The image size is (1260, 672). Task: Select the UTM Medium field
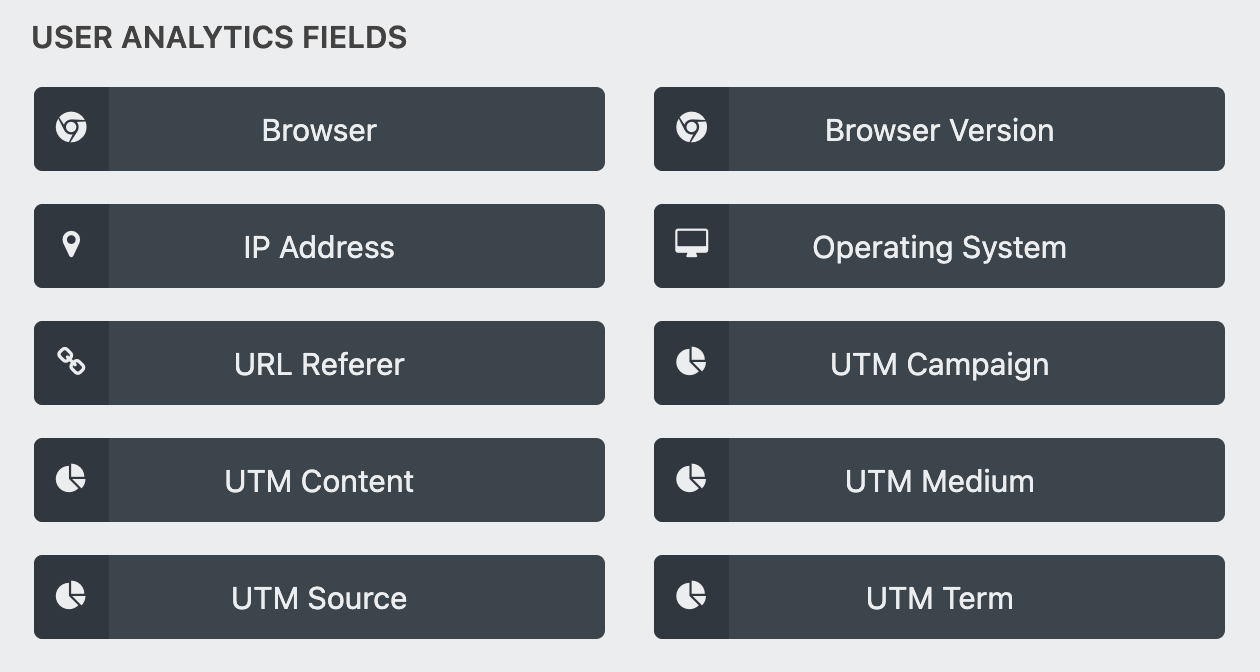point(939,480)
